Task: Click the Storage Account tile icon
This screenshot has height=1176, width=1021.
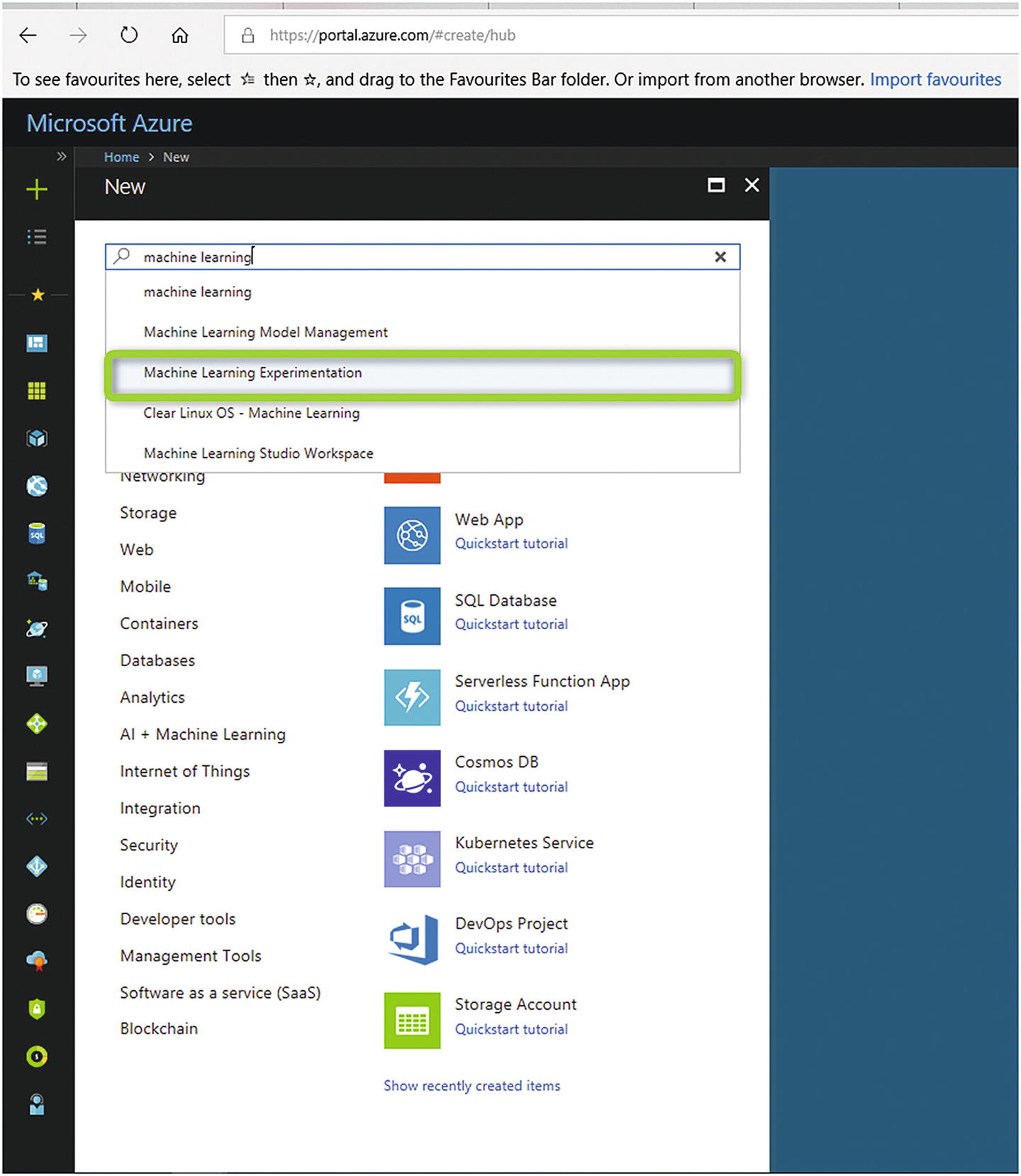Action: click(412, 1021)
